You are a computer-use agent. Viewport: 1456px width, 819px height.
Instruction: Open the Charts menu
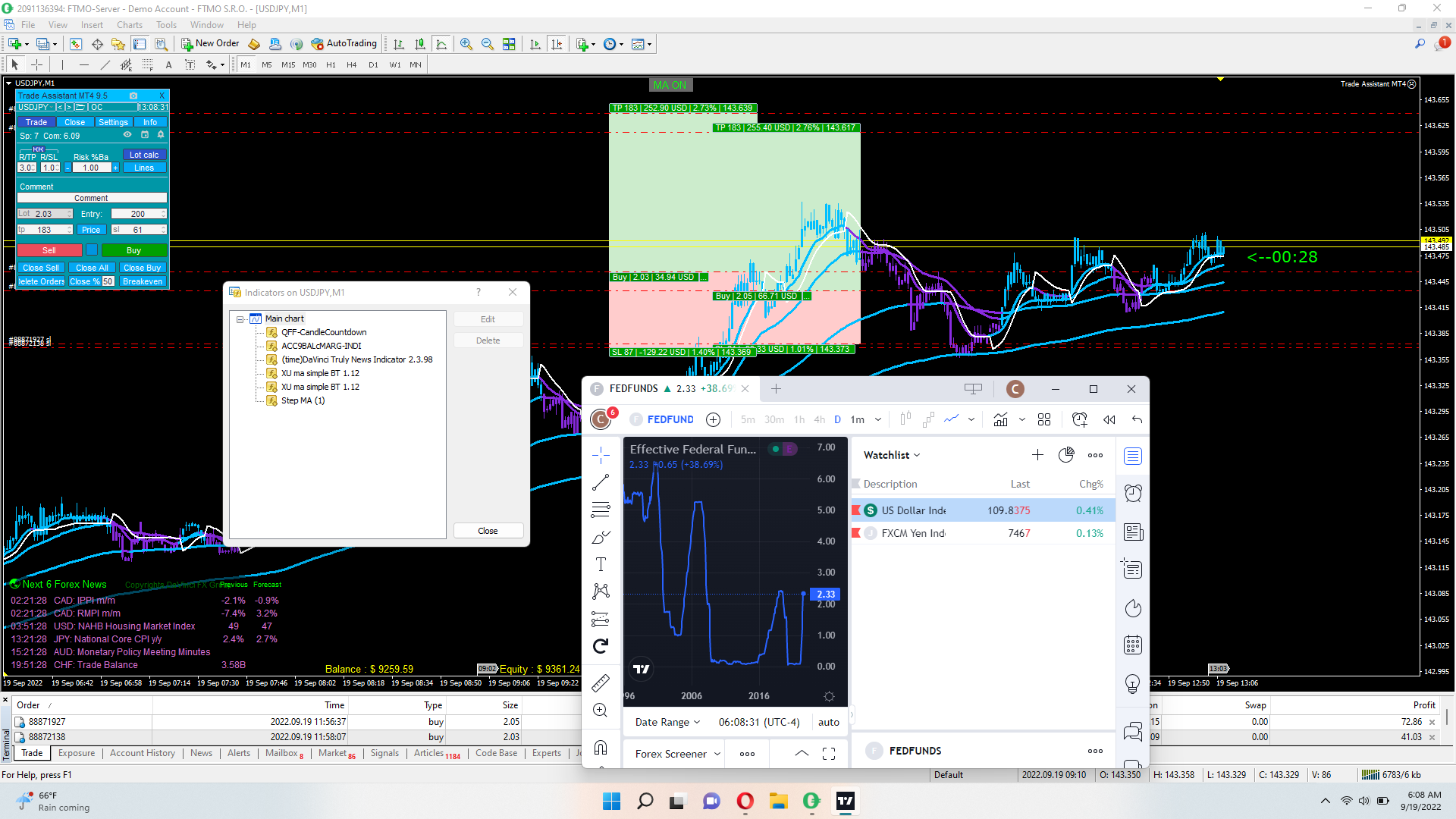(130, 25)
